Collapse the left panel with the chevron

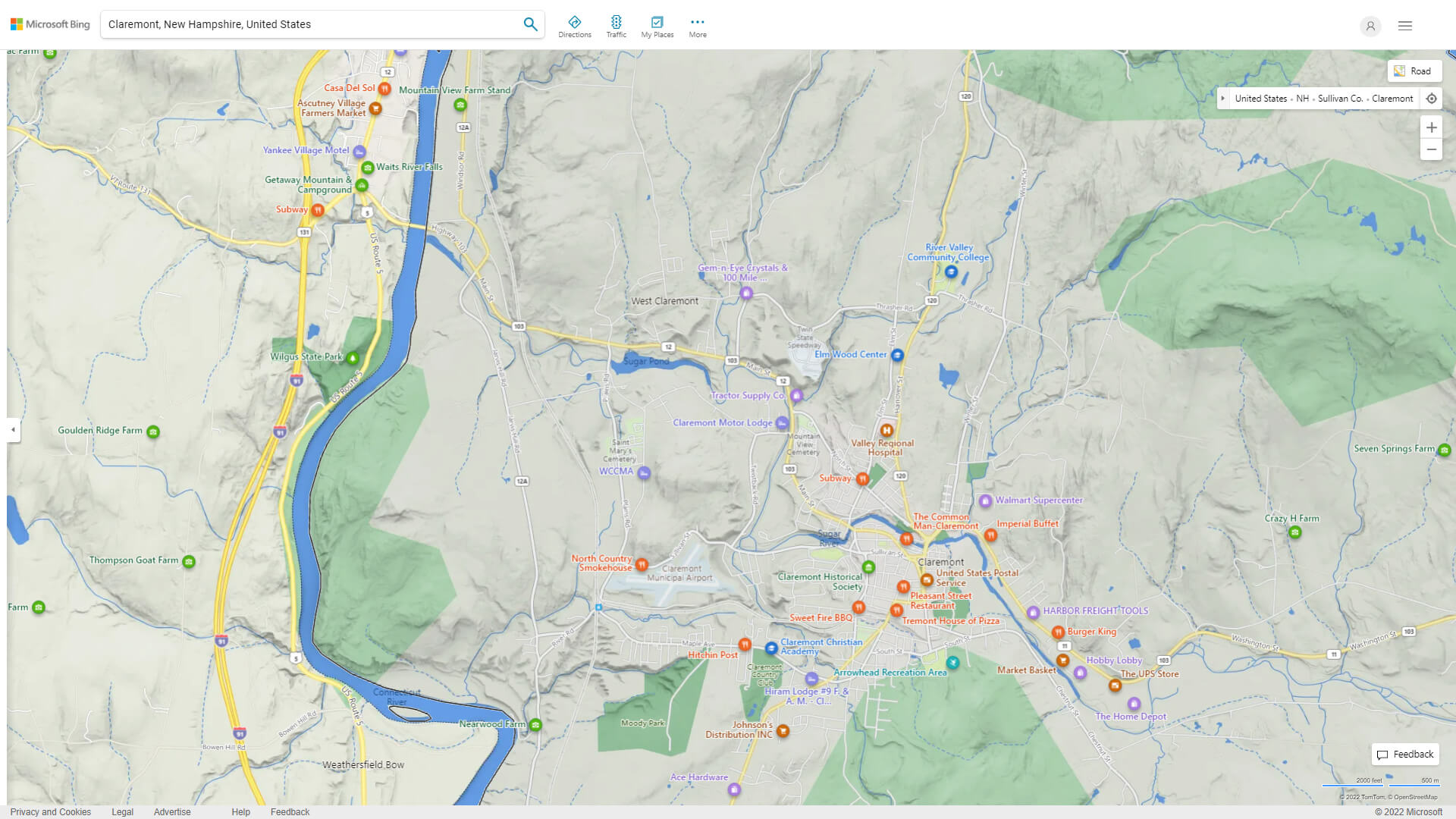point(12,429)
